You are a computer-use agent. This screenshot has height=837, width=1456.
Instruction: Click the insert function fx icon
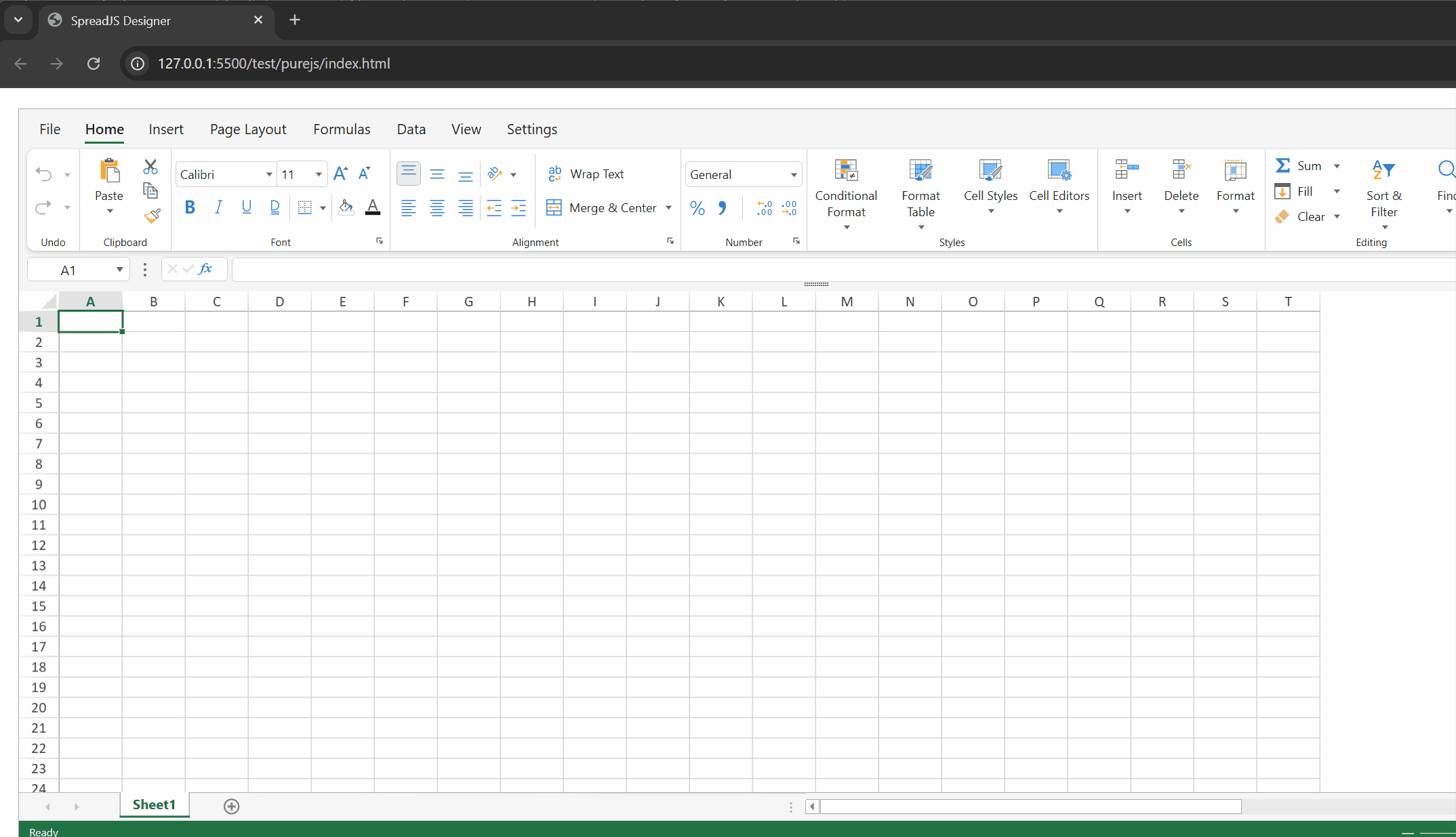pyautogui.click(x=205, y=269)
